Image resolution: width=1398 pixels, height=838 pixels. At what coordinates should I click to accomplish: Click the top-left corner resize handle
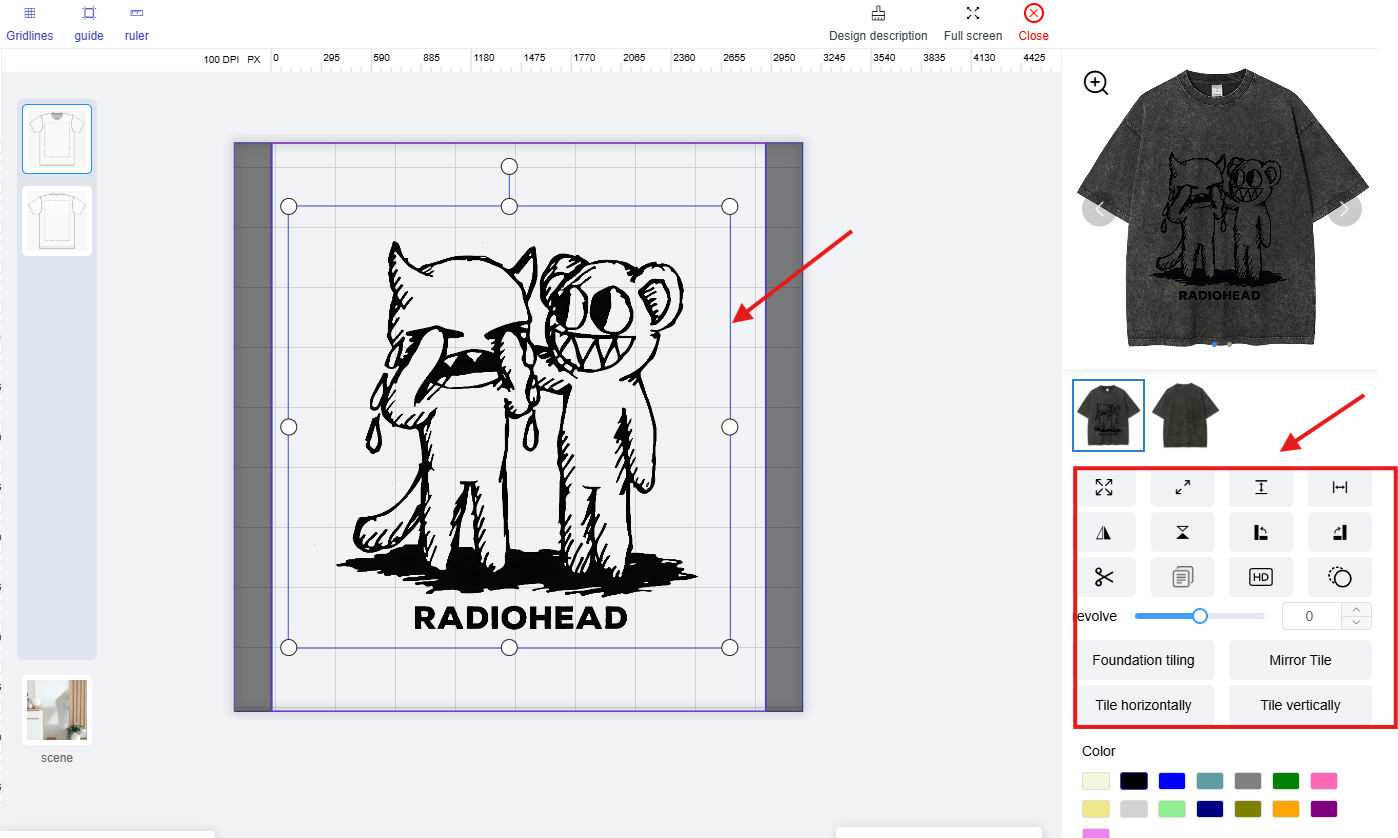(x=289, y=206)
